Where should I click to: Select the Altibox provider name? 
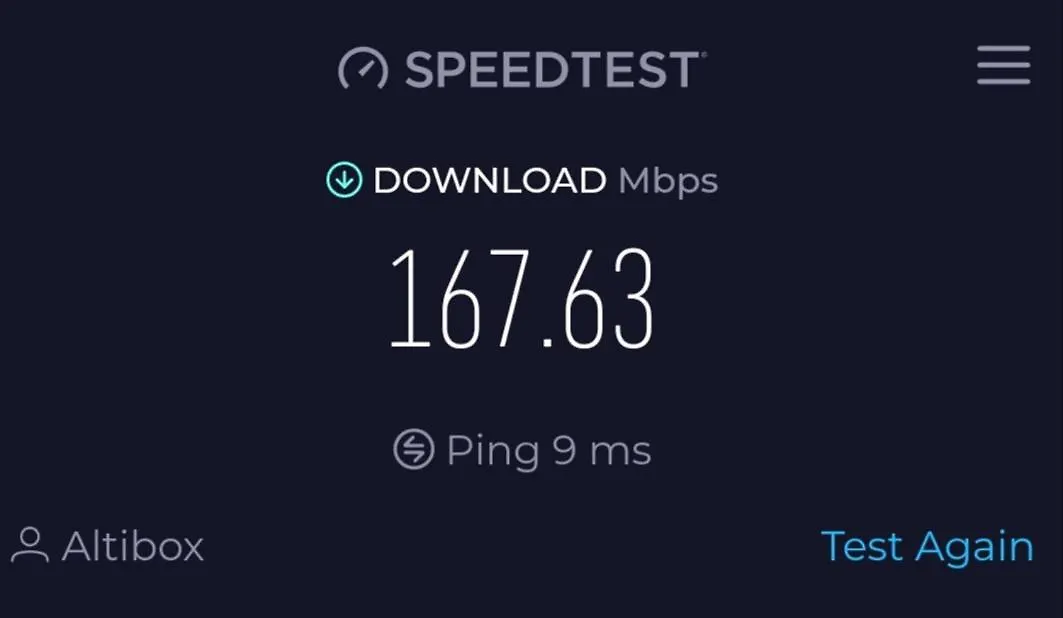133,545
